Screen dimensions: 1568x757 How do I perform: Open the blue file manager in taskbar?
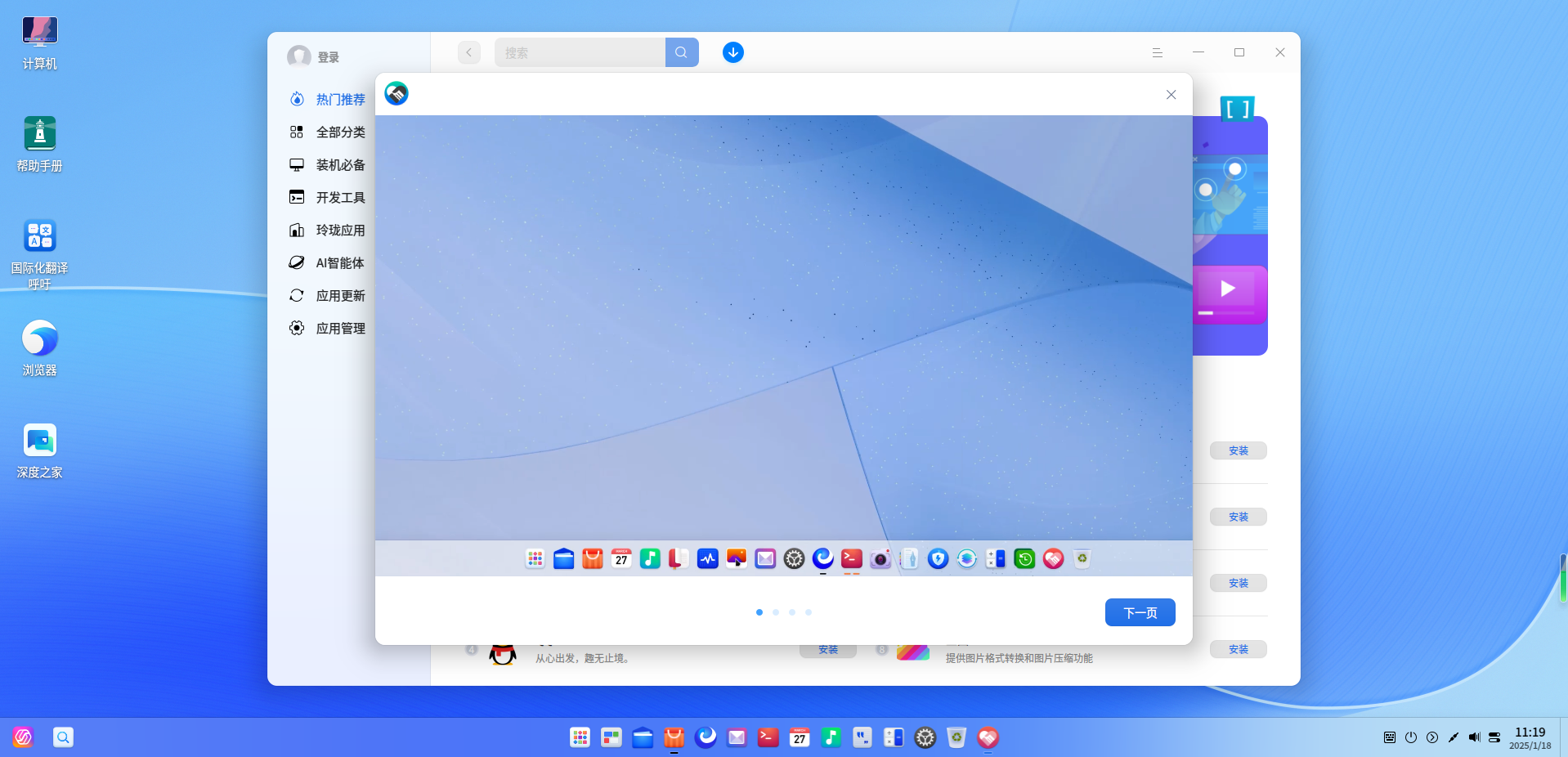(x=643, y=737)
